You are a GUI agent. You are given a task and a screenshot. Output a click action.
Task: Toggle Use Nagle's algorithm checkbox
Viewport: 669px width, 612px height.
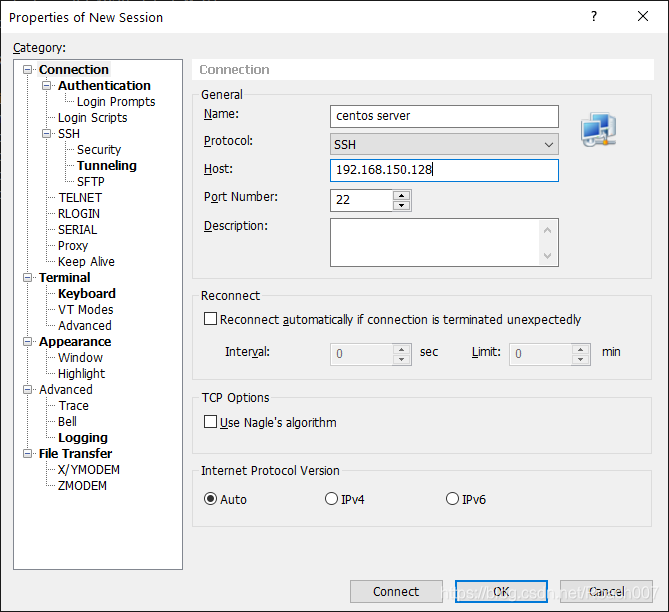point(210,422)
